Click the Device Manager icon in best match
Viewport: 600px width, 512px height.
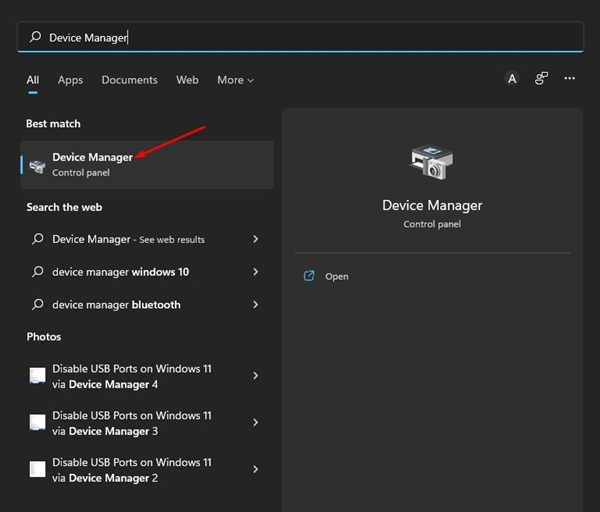(38, 167)
